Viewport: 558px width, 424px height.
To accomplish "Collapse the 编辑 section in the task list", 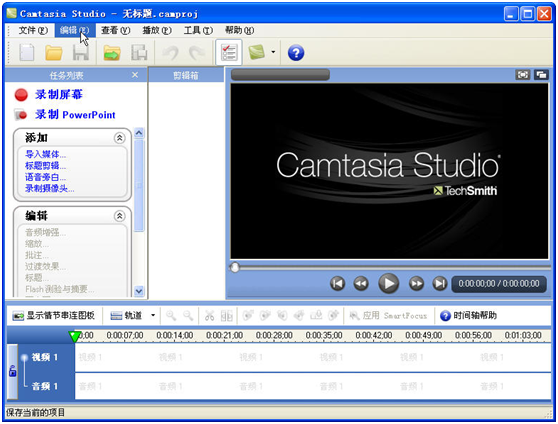I will click(x=120, y=216).
